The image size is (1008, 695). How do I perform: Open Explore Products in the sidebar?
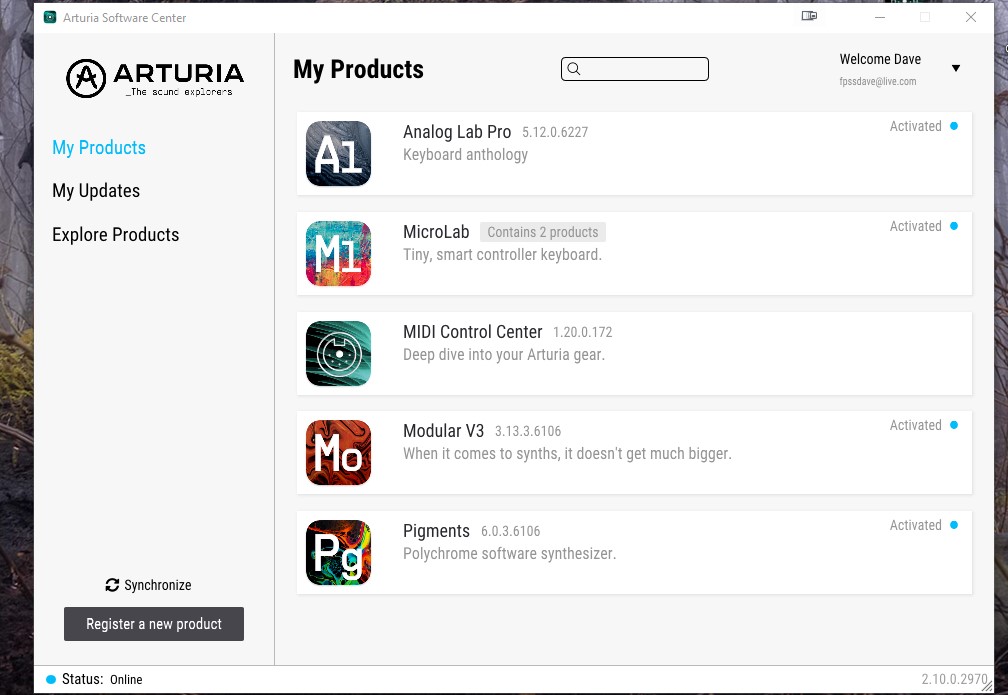[116, 235]
